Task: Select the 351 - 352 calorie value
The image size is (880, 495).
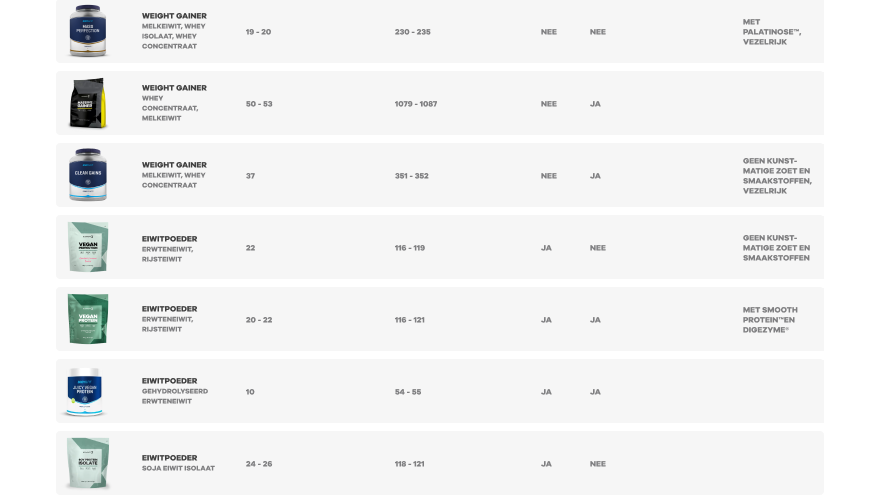Action: pos(411,176)
